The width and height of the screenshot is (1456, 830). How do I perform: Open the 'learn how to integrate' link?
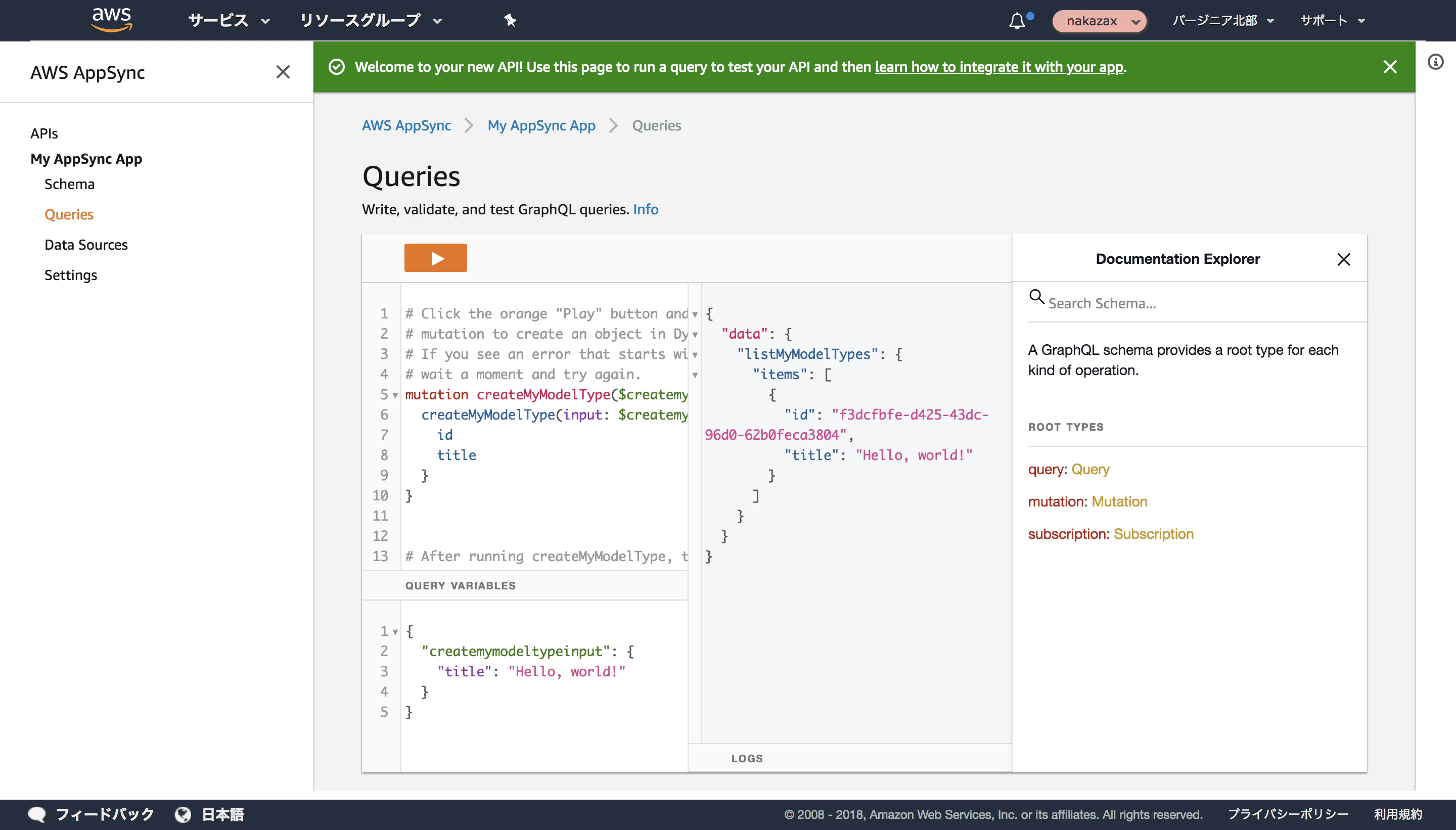[x=999, y=67]
